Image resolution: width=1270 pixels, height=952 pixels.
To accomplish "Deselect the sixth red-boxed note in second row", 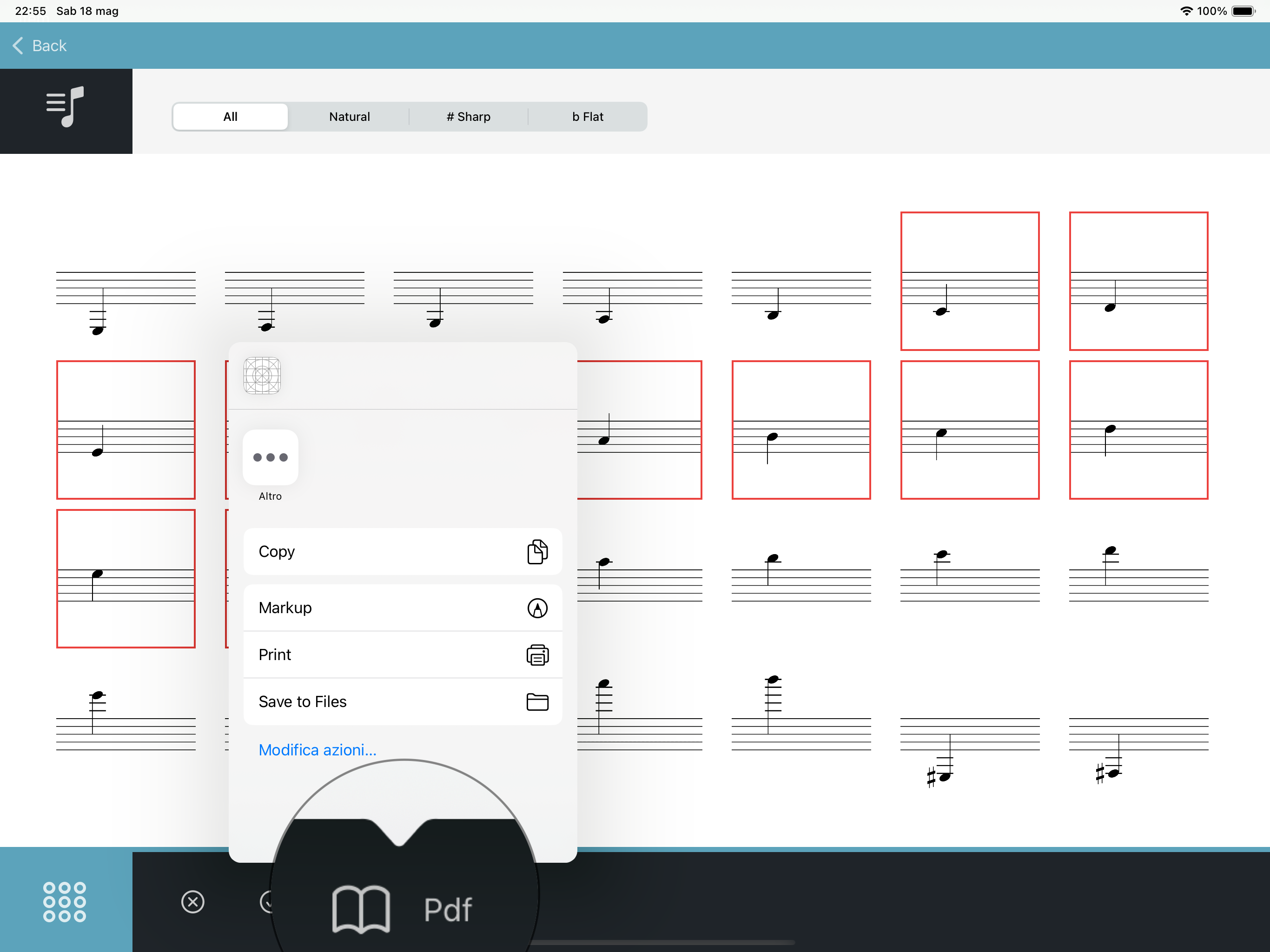I will pyautogui.click(x=970, y=430).
